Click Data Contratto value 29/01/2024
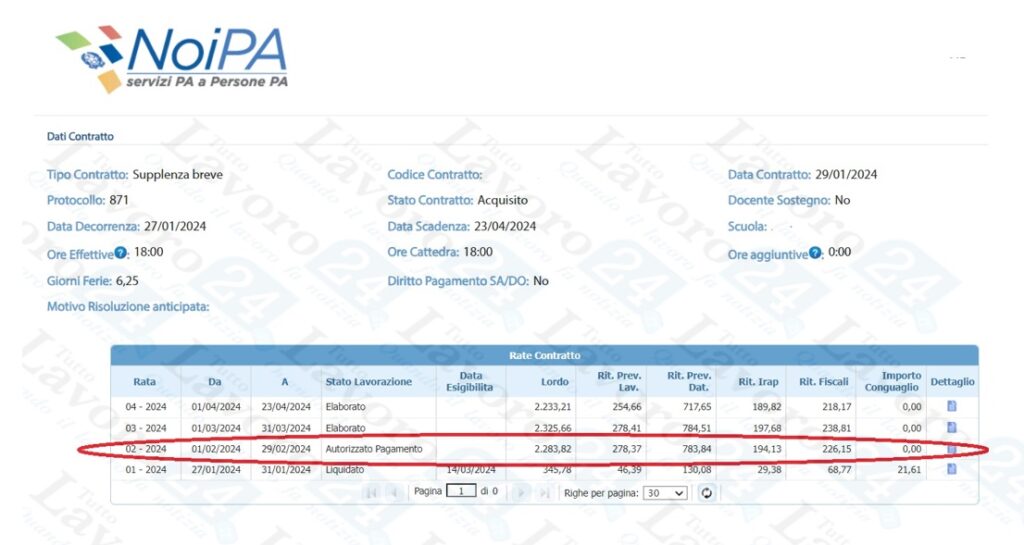Image resolution: width=1024 pixels, height=545 pixels. click(x=846, y=174)
